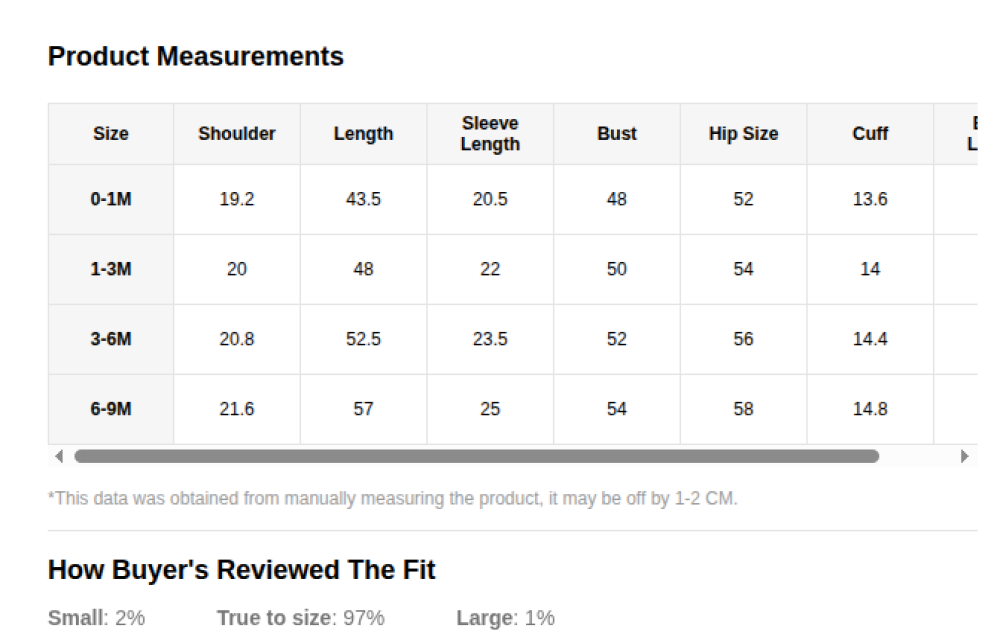This screenshot has width=1000, height=640.
Task: Click the True to size 97% rating
Action: (300, 618)
